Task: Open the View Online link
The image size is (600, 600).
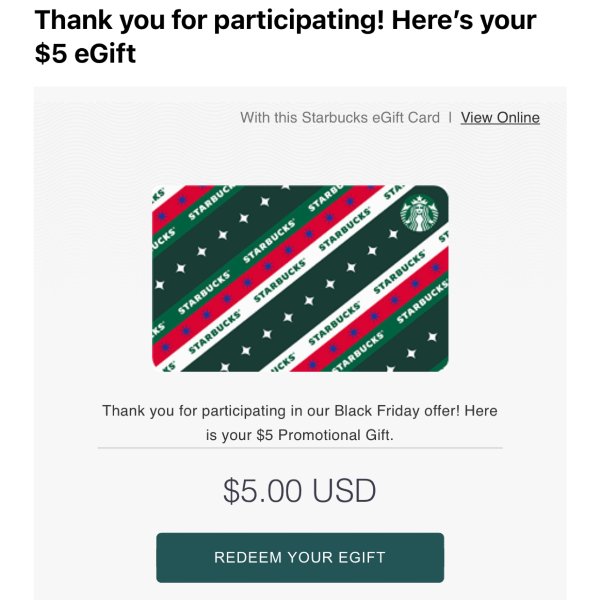Action: click(x=500, y=117)
